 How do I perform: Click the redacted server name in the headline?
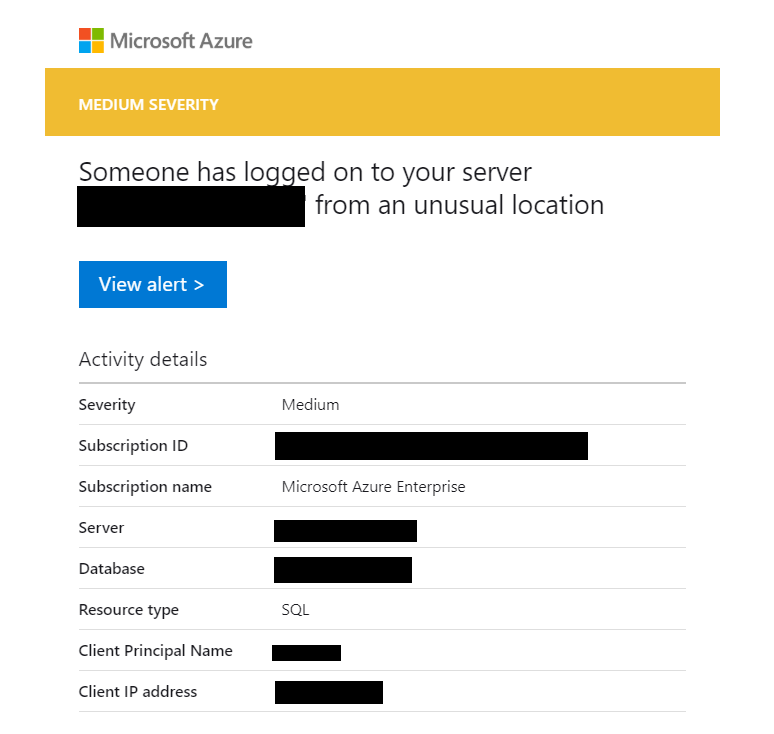(x=191, y=207)
